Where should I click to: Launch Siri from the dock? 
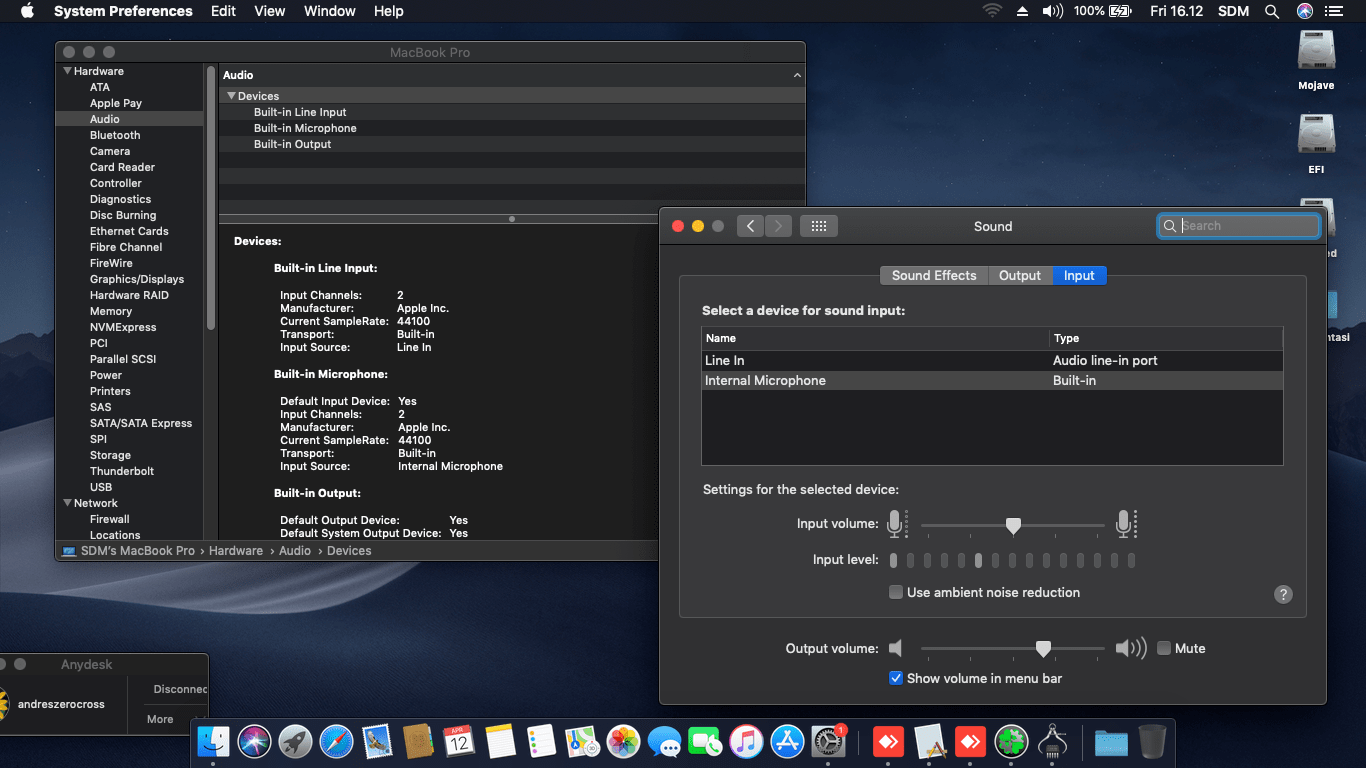(254, 741)
